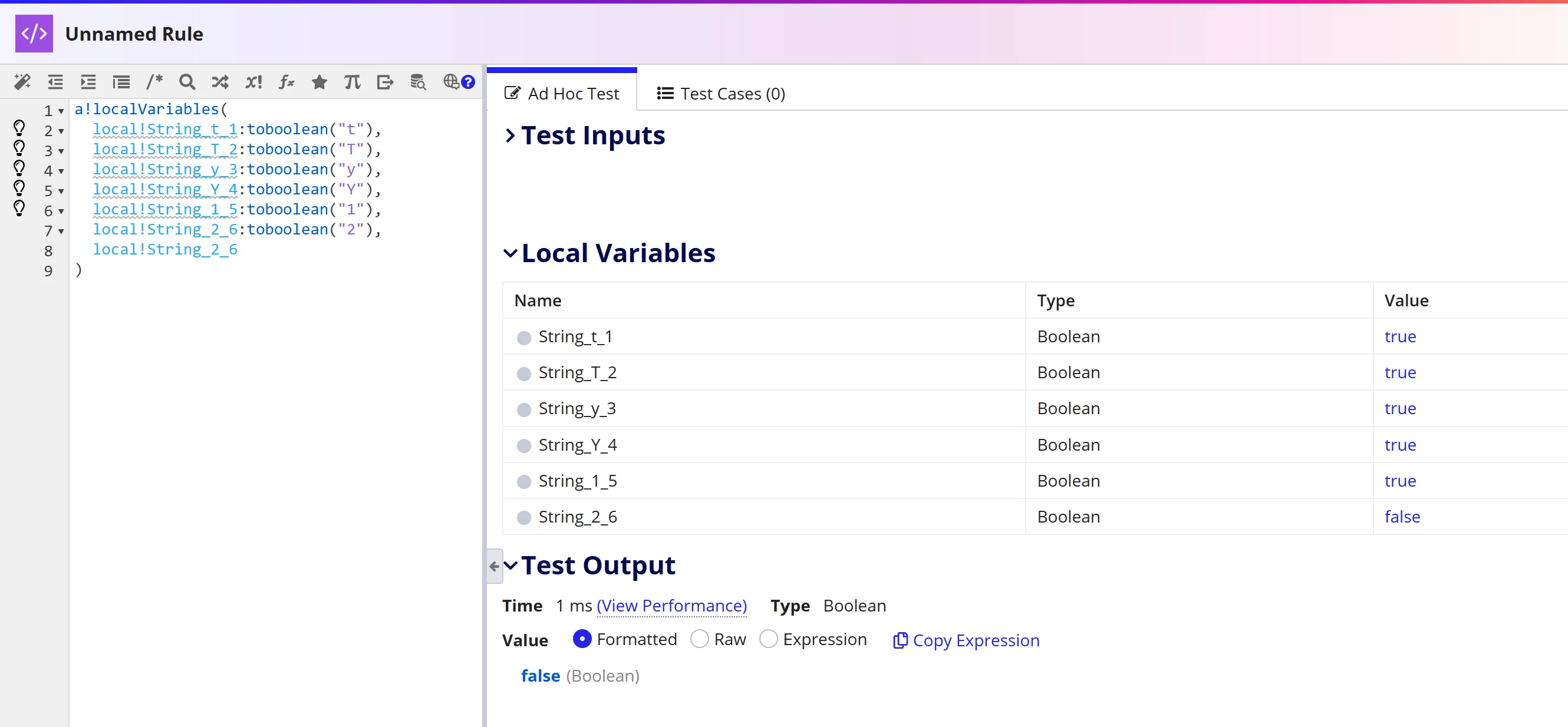The image size is (1568, 727).
Task: Click the Boolean type of String_y_3
Action: click(1068, 408)
